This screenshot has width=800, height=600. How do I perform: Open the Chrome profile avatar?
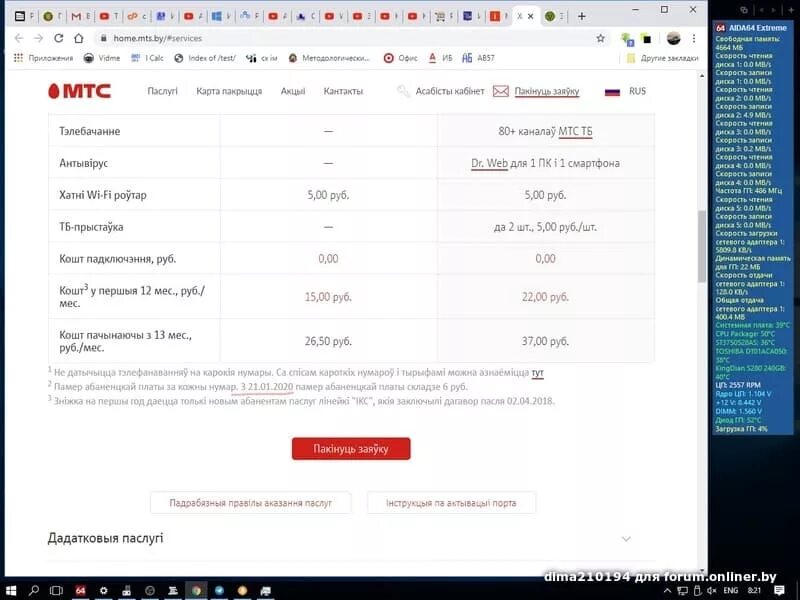[673, 38]
